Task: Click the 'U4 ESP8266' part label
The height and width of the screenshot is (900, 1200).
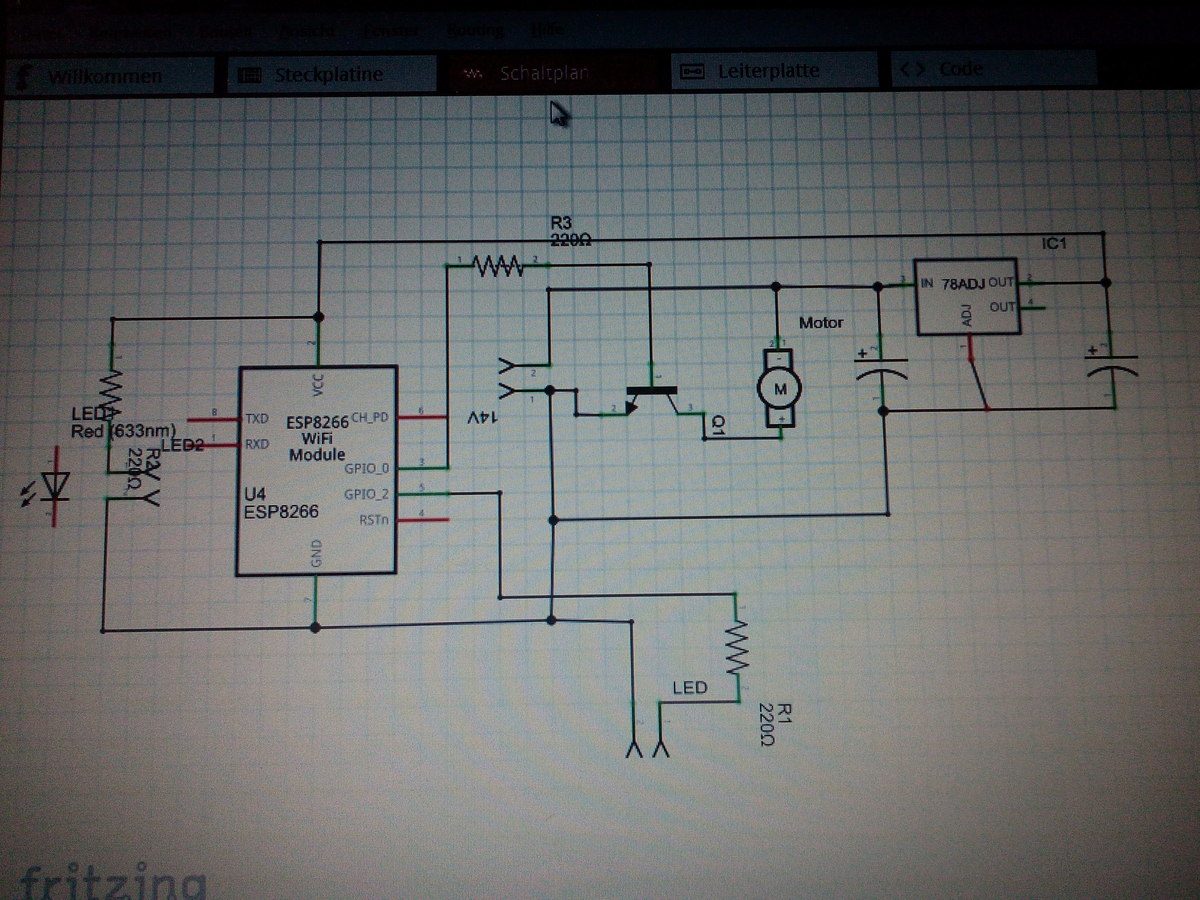Action: point(282,503)
